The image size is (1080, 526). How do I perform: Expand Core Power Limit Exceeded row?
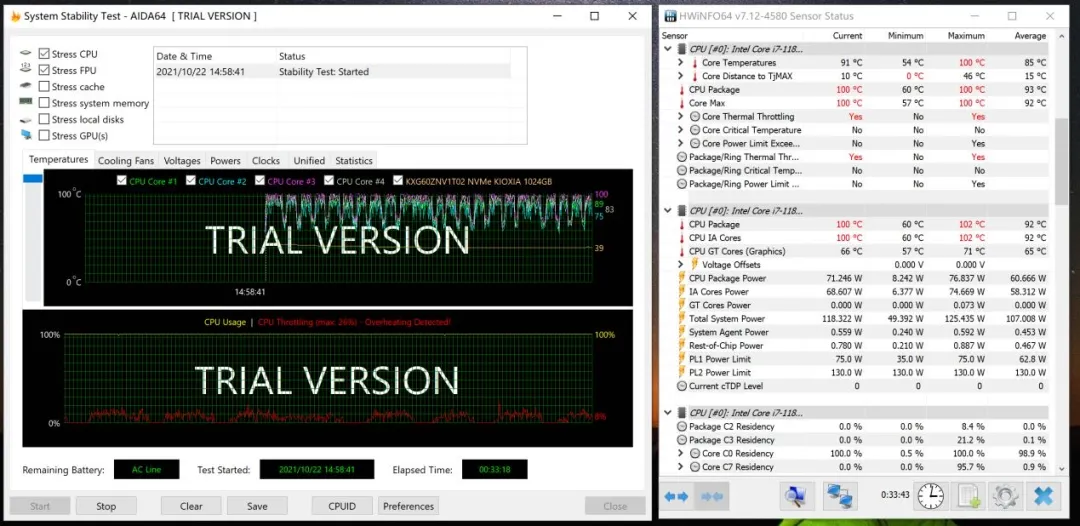pos(681,143)
